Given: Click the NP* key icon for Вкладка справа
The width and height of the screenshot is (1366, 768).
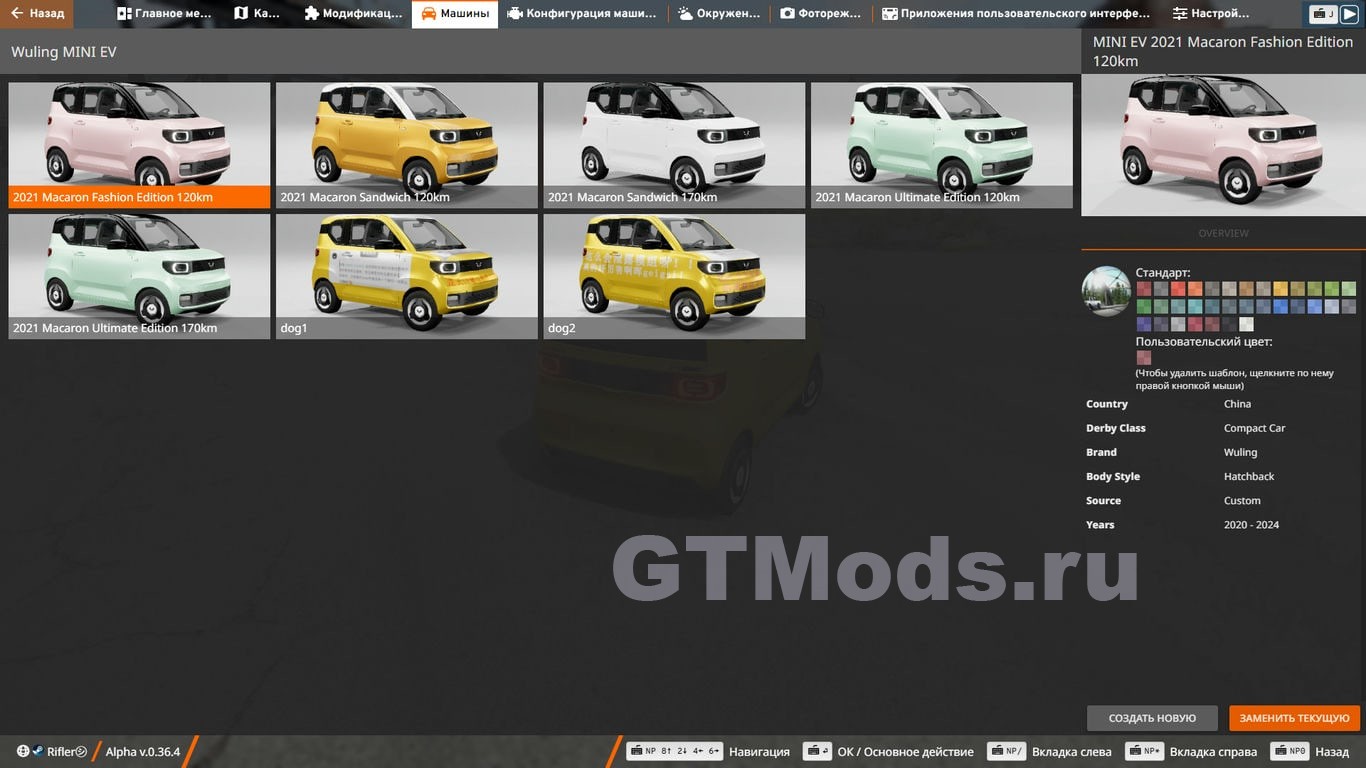Looking at the screenshot, I should click(1145, 751).
